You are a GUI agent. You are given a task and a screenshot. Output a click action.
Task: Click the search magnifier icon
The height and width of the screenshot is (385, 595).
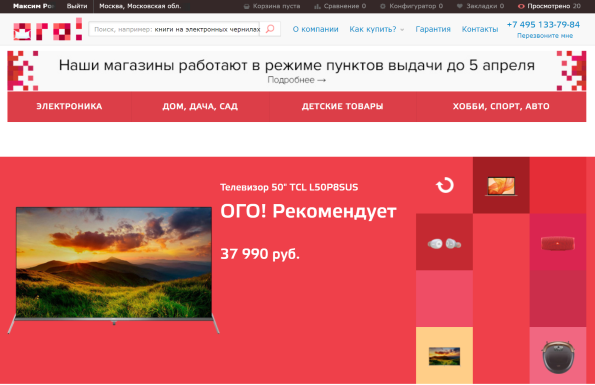[x=270, y=29]
